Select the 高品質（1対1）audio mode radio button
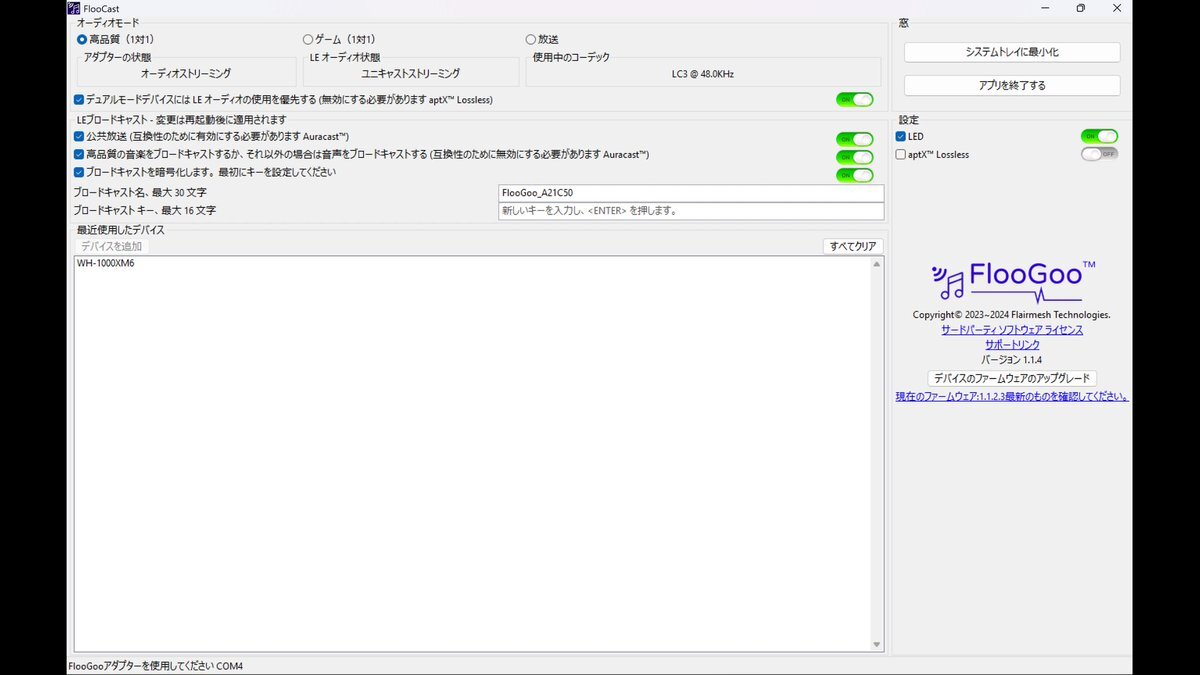The height and width of the screenshot is (675, 1200). pyautogui.click(x=82, y=40)
